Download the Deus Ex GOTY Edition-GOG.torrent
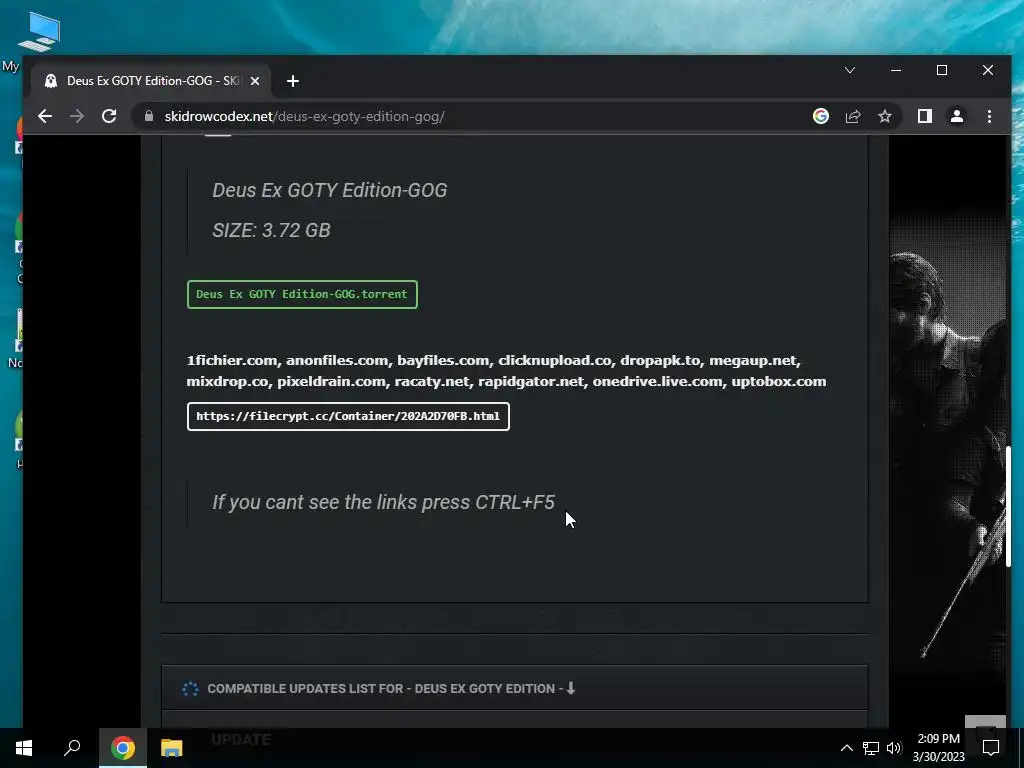This screenshot has width=1024, height=768. [302, 295]
